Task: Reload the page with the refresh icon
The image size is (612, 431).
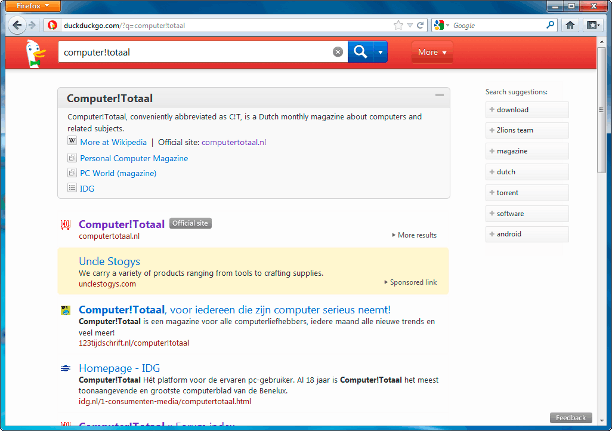Action: (x=420, y=25)
